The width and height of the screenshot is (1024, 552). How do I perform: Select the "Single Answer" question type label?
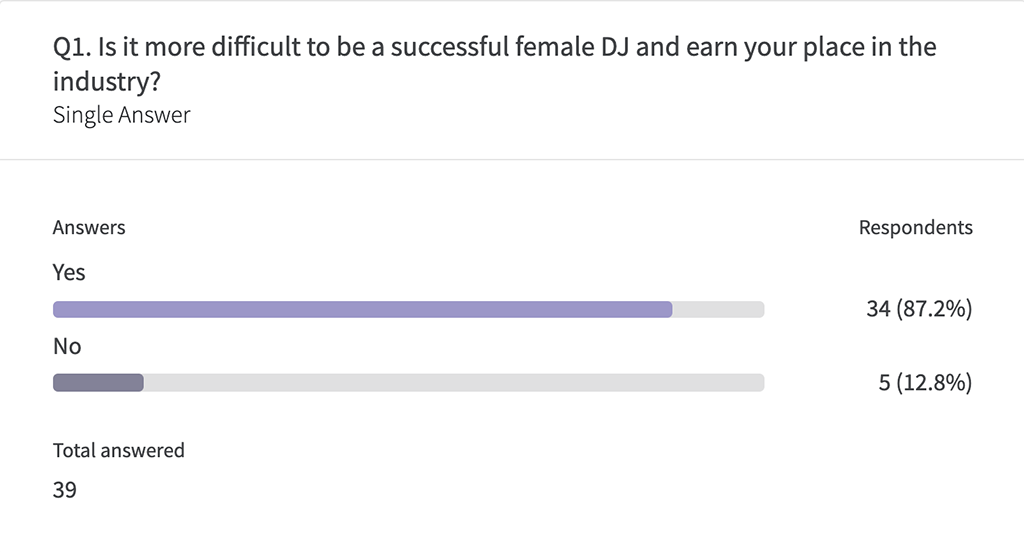click(x=121, y=115)
